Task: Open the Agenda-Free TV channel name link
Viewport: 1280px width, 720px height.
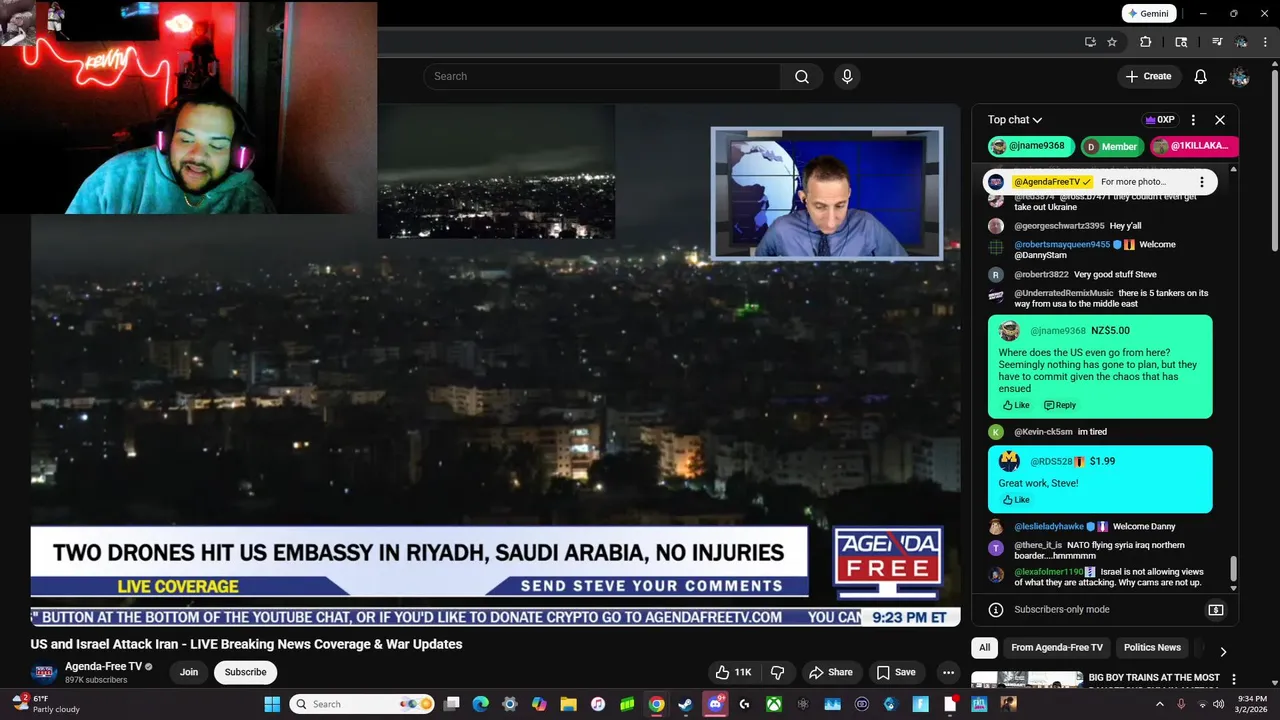Action: tap(104, 666)
